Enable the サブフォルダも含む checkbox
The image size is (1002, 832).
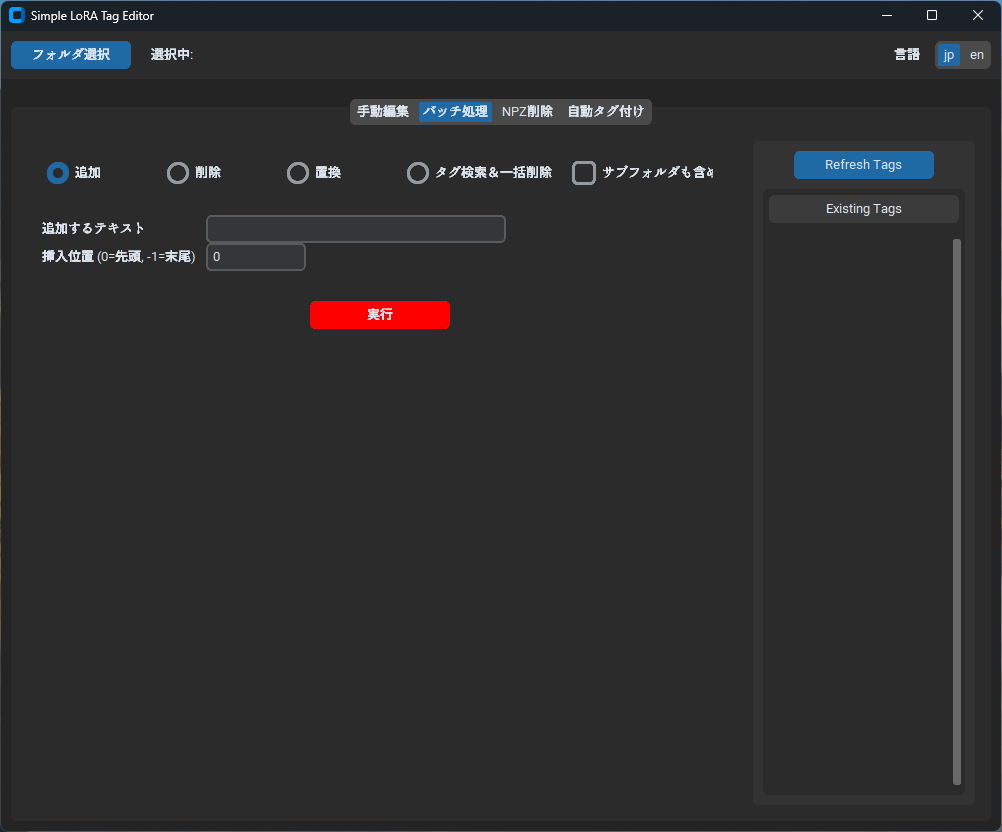583,172
